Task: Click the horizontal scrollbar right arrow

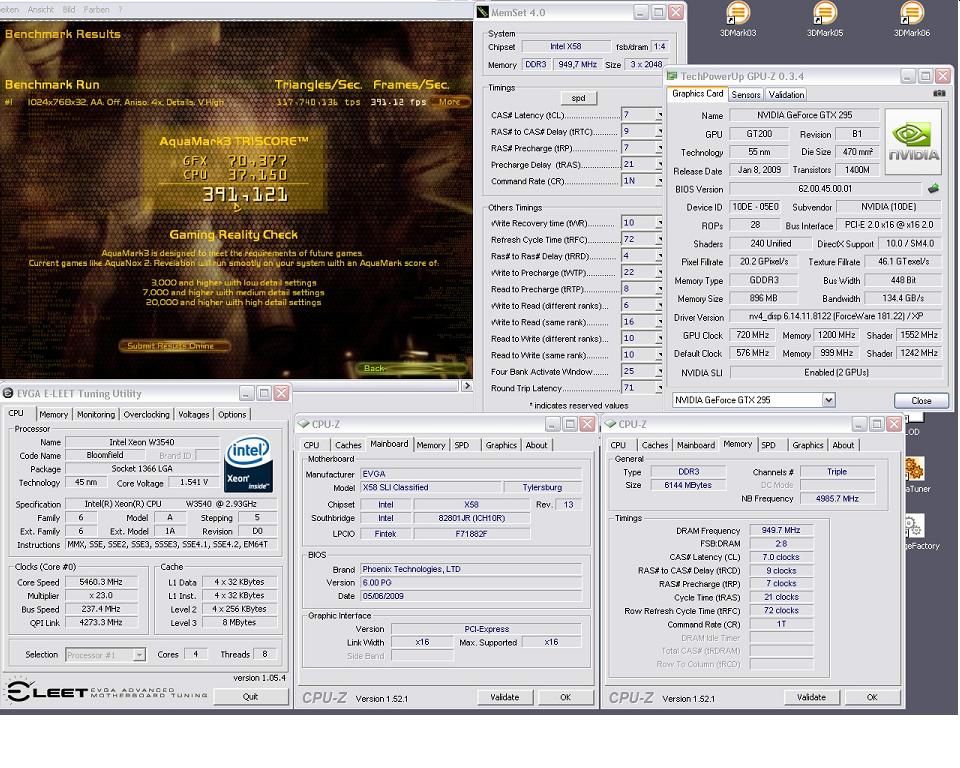Action: pos(467,386)
